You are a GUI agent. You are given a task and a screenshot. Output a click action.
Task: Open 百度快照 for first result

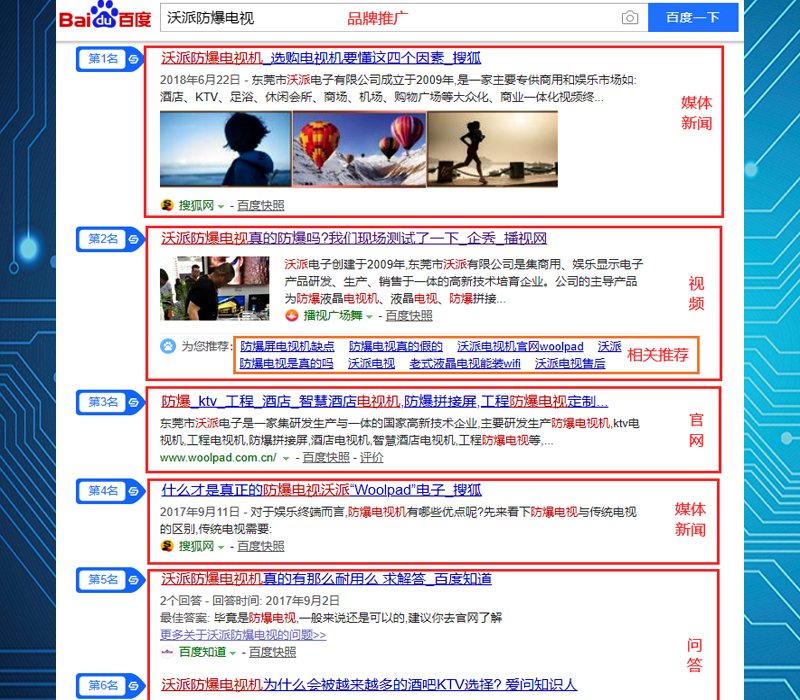[261, 205]
